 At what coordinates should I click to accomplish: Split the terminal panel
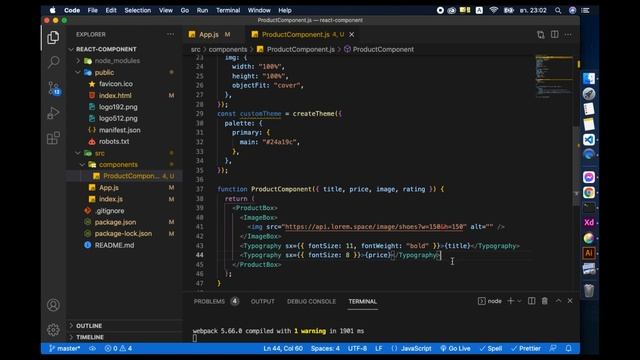[x=531, y=301]
